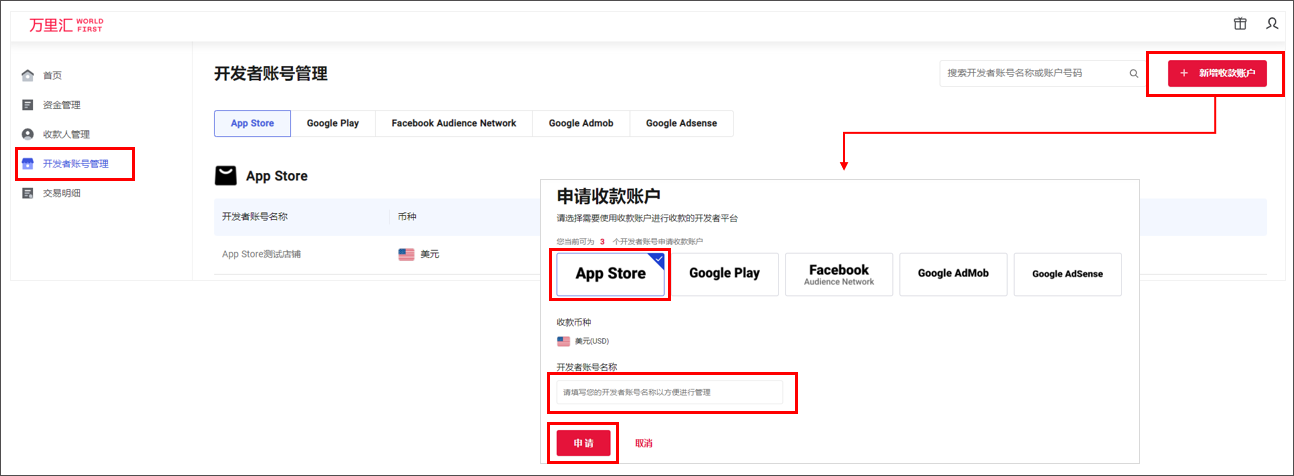The width and height of the screenshot is (1294, 476).
Task: Click the US flag beside 美元(USD)
Action: [564, 341]
